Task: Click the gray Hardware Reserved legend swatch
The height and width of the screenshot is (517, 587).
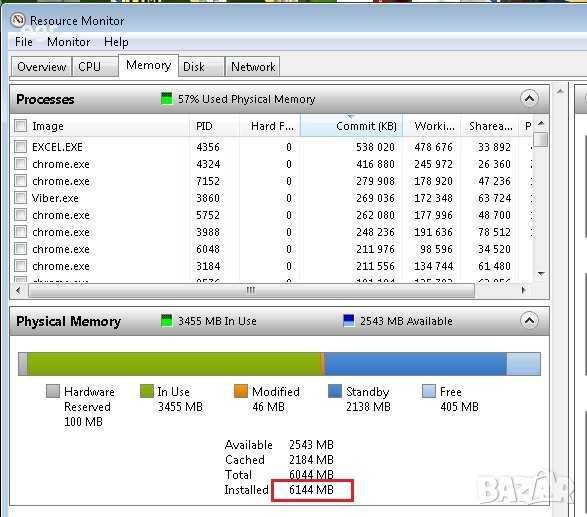Action: point(53,391)
